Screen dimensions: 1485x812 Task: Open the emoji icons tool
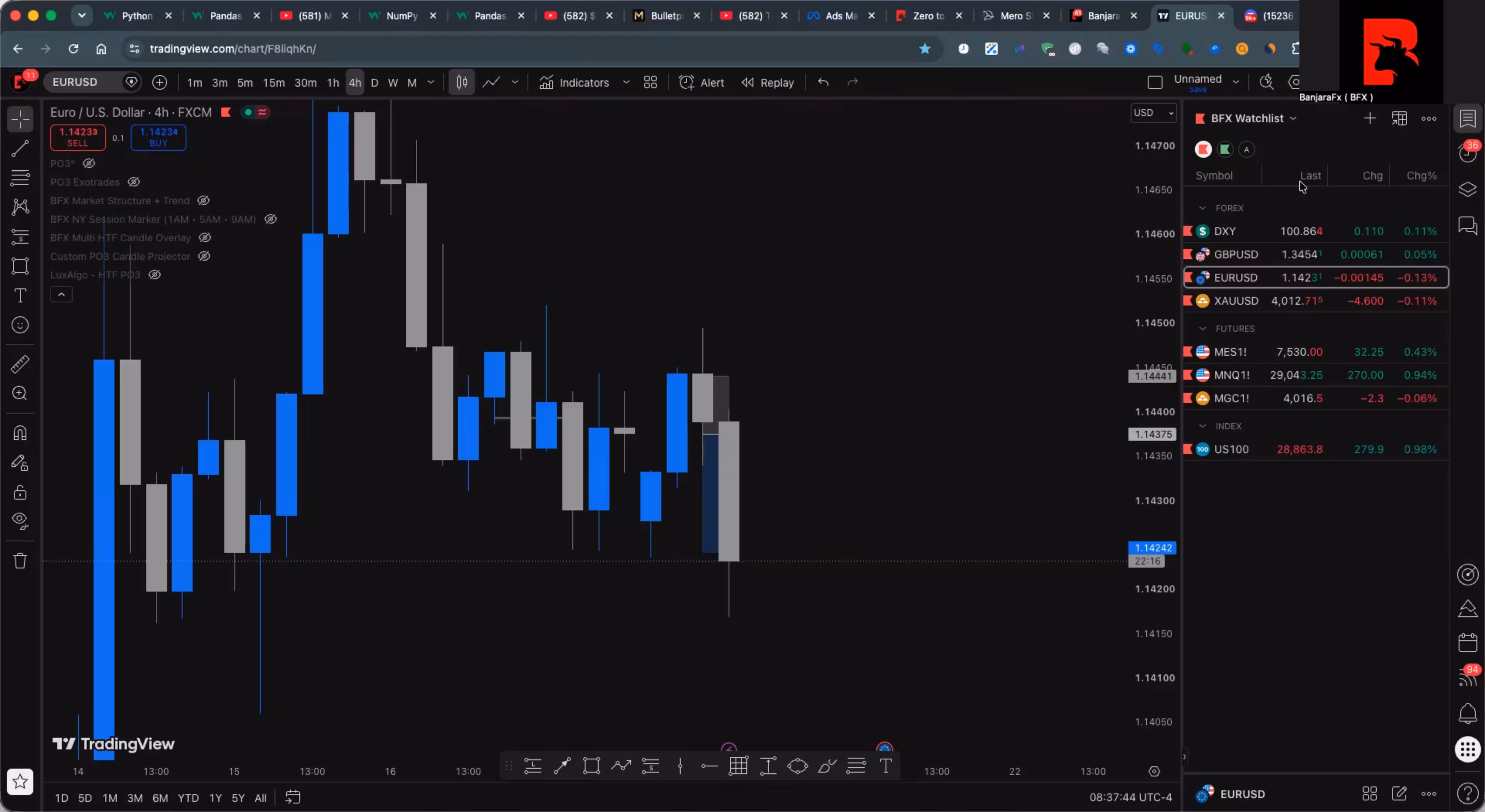click(x=20, y=325)
